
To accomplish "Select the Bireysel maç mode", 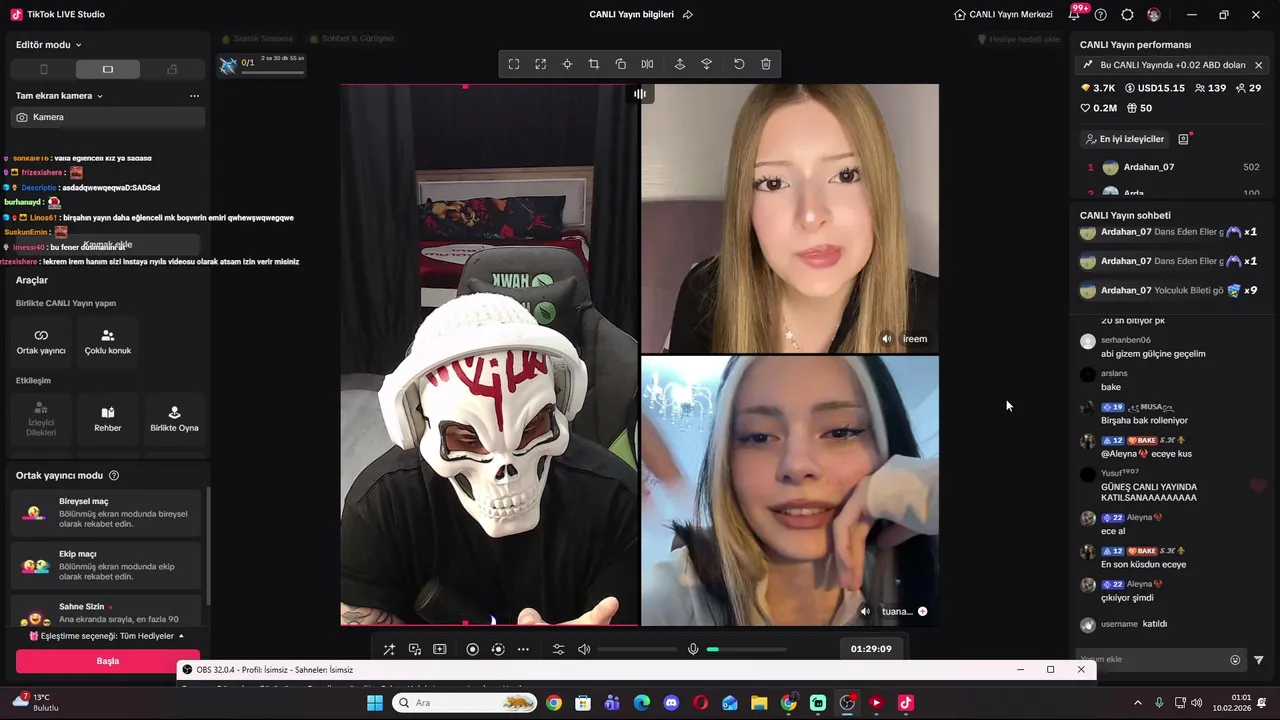I will pos(108,513).
